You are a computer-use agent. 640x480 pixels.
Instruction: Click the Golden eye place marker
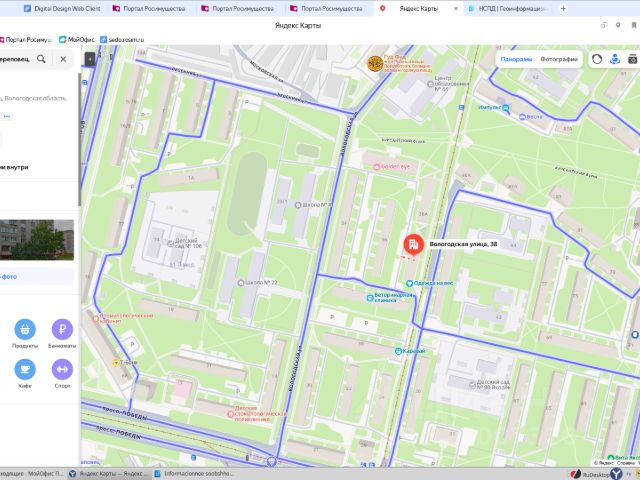click(x=377, y=167)
